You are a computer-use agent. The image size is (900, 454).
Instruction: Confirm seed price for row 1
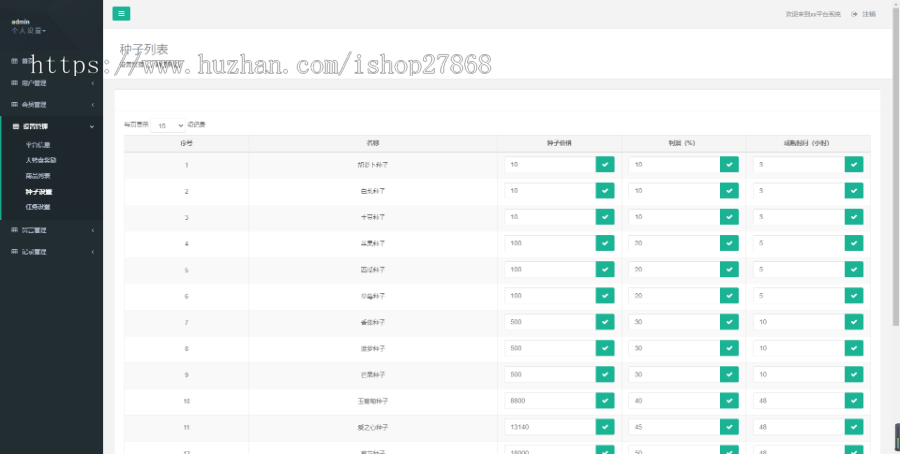tap(605, 164)
